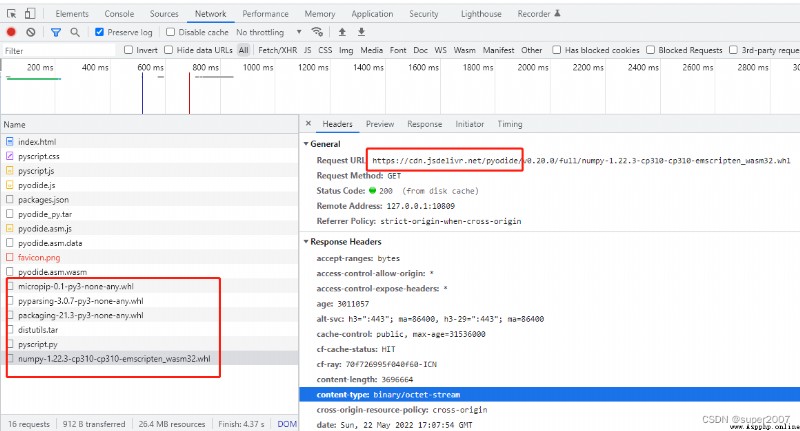Select favicon.png failed request icon
The height and width of the screenshot is (431, 800).
(x=10, y=257)
